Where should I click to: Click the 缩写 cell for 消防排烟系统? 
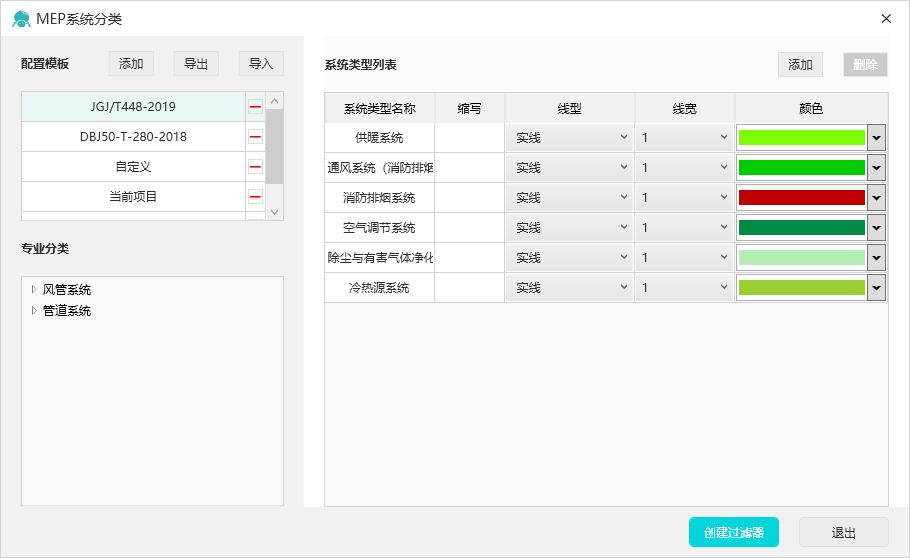point(470,197)
